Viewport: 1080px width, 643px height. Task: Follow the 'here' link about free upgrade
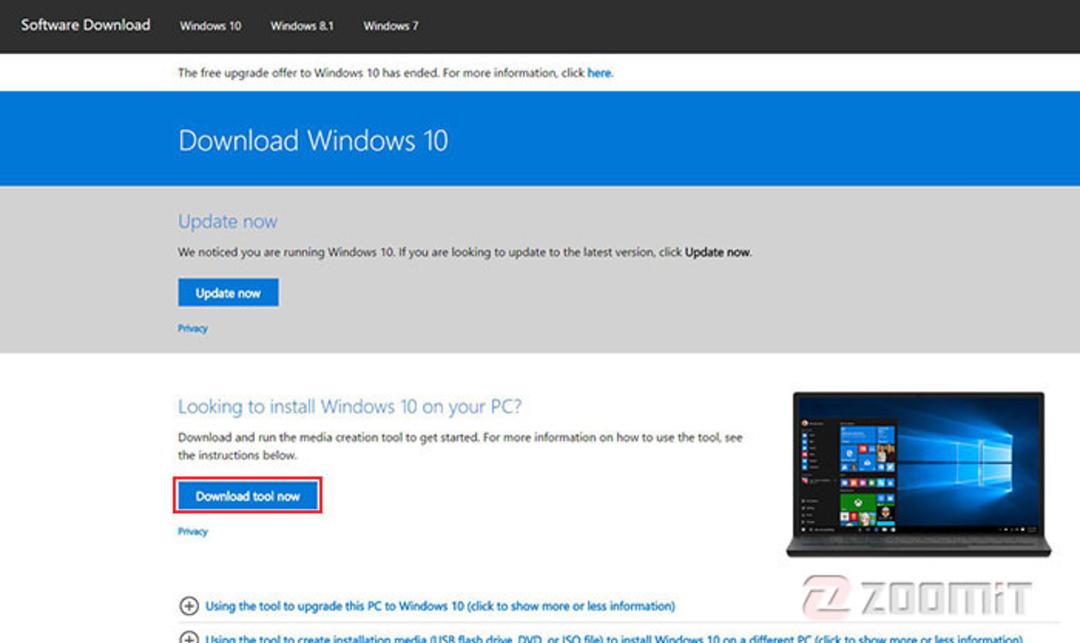[x=599, y=73]
